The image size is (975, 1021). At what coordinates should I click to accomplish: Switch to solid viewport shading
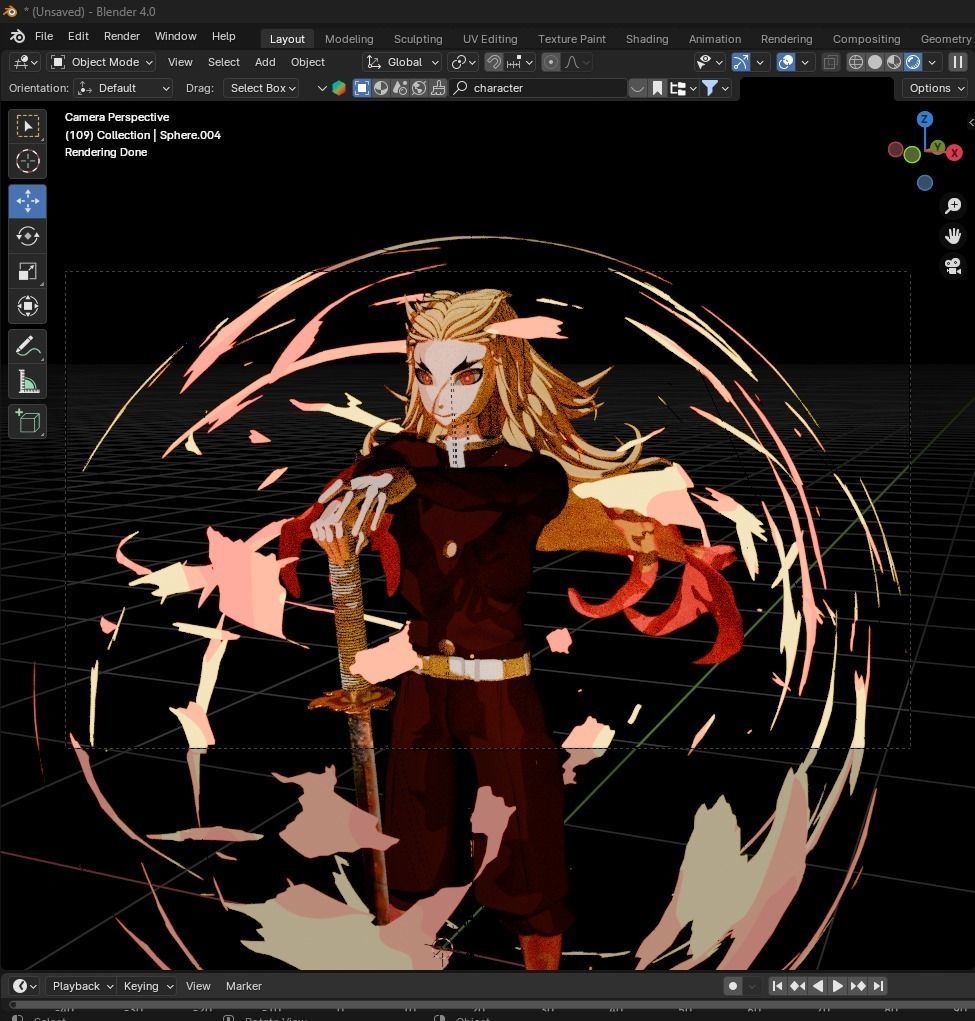[x=875, y=63]
